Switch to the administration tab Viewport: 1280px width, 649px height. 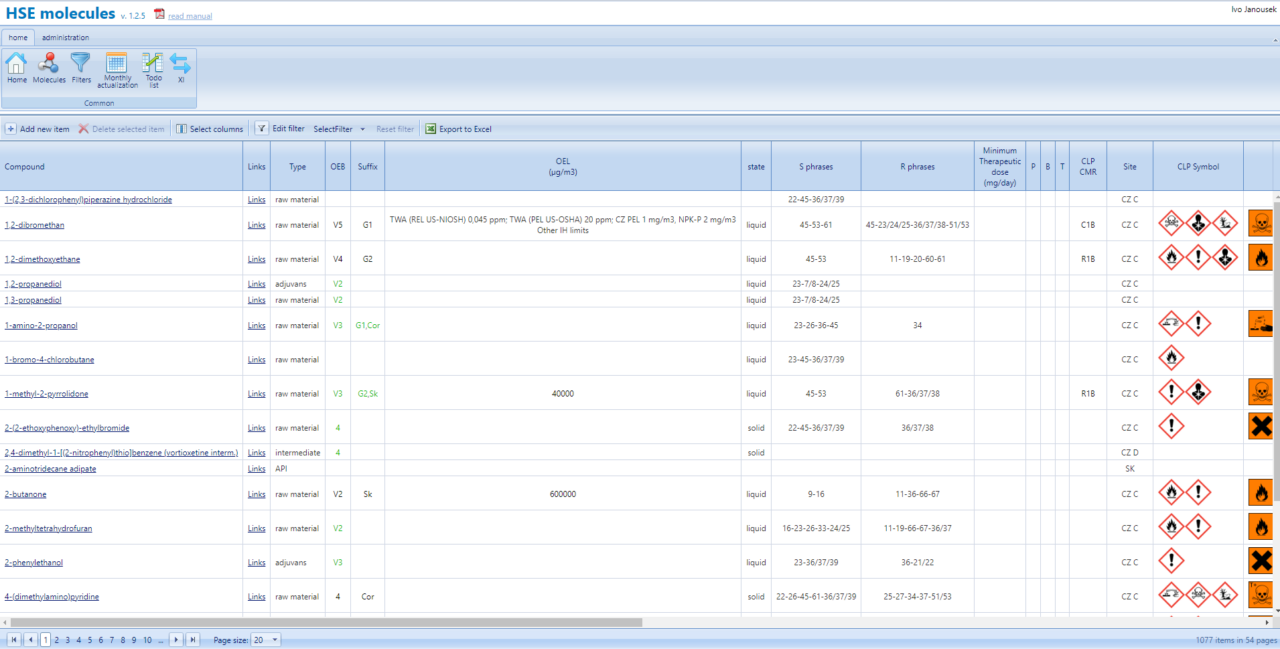pos(65,37)
